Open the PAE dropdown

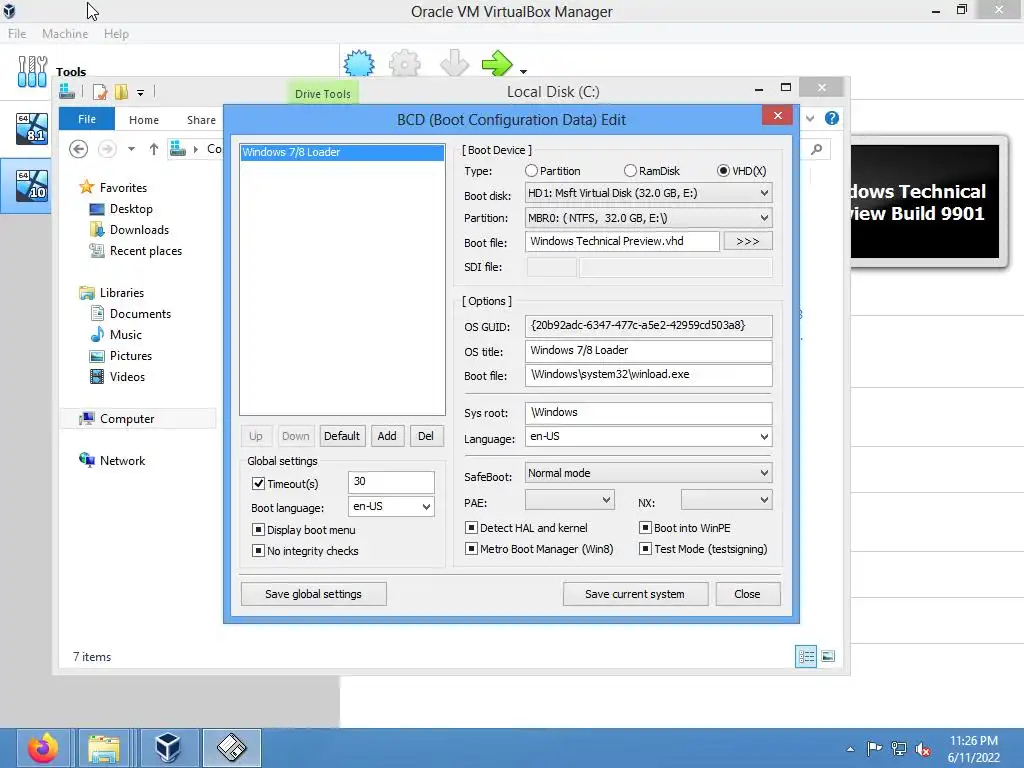(x=569, y=500)
